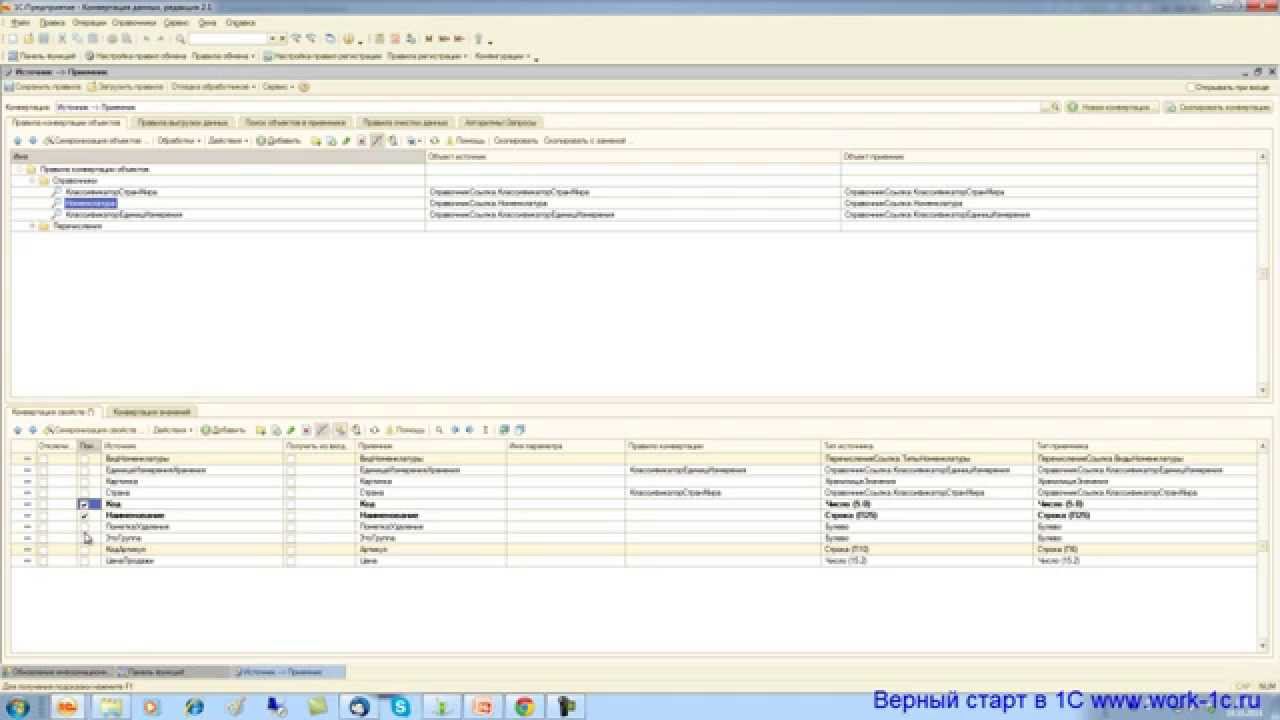Open the Справка menu

pos(240,22)
